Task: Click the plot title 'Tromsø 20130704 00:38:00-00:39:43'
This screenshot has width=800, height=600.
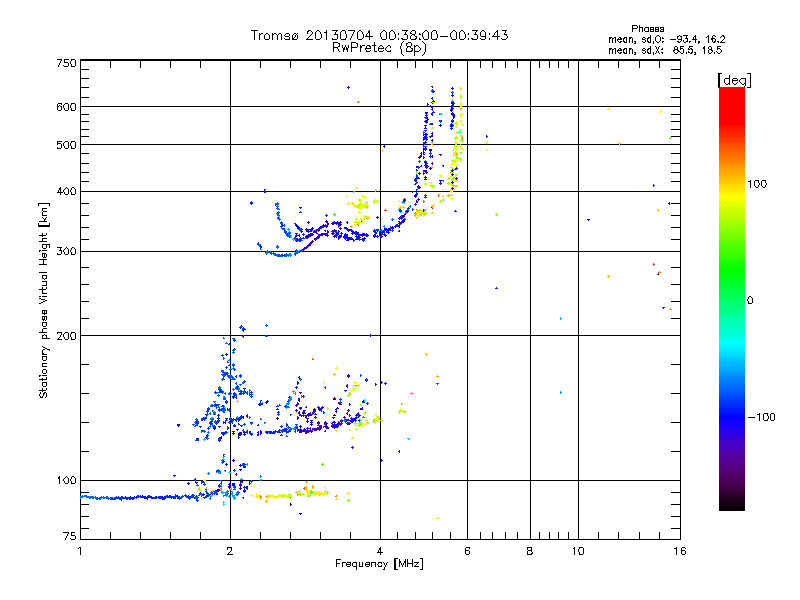Action: click(380, 35)
